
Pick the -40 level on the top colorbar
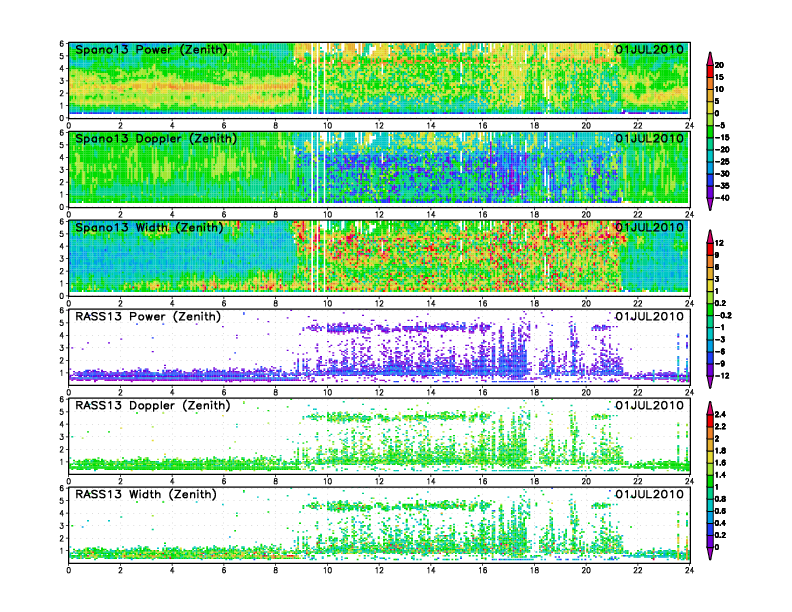coord(733,197)
